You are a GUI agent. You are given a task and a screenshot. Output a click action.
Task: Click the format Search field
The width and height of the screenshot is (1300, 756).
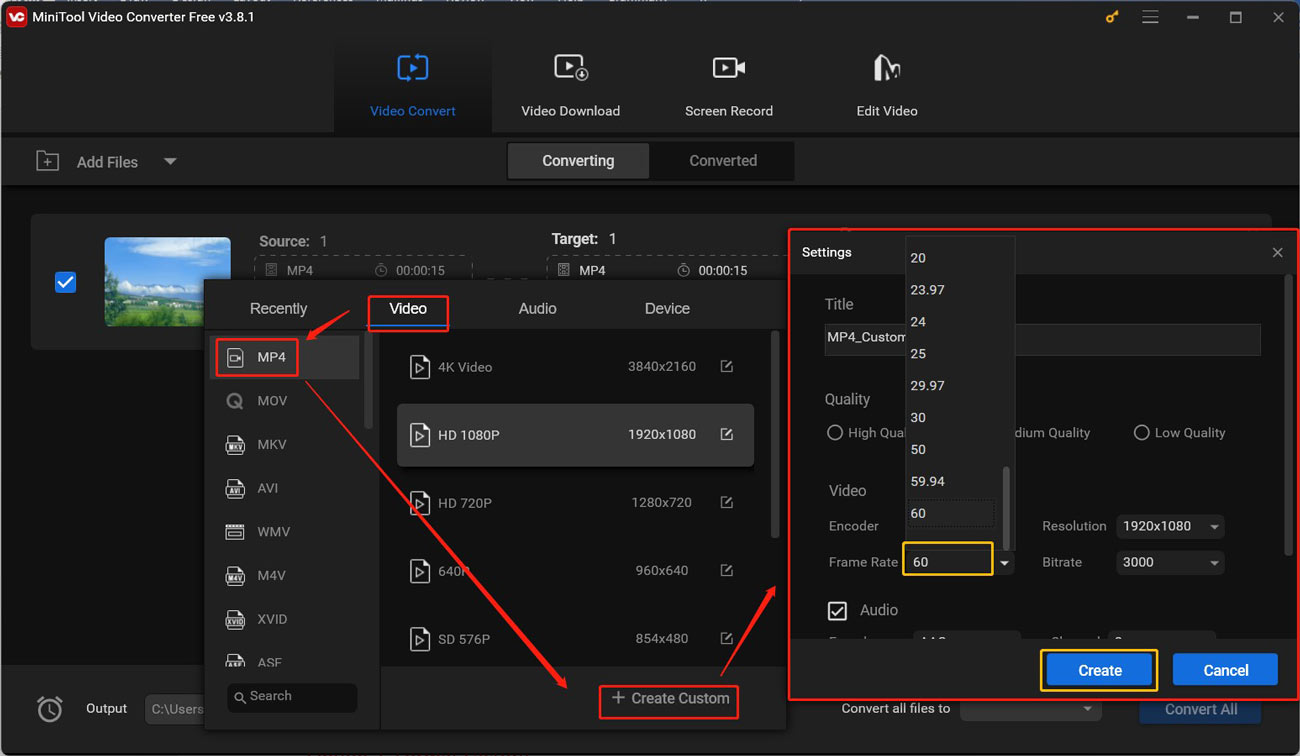tap(292, 697)
